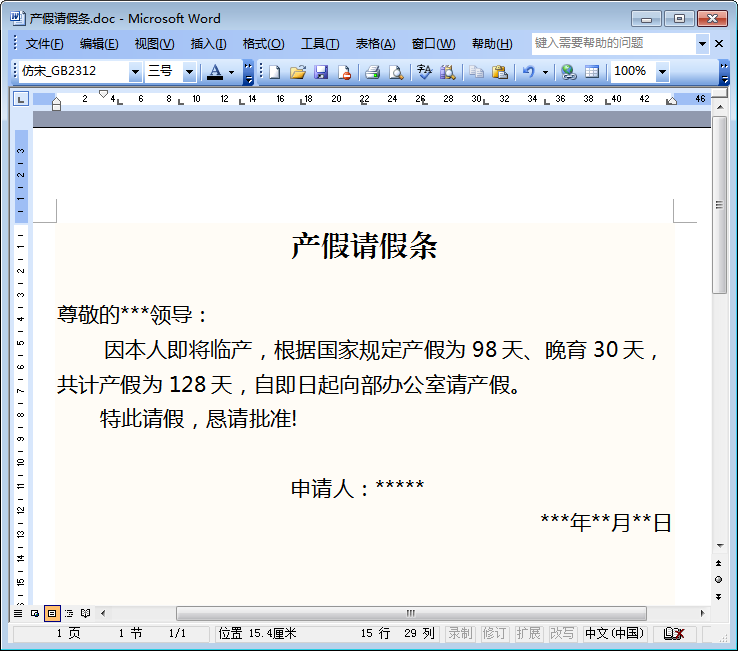Switch to Reading Layout view
This screenshot has width=738, height=651.
(85, 613)
